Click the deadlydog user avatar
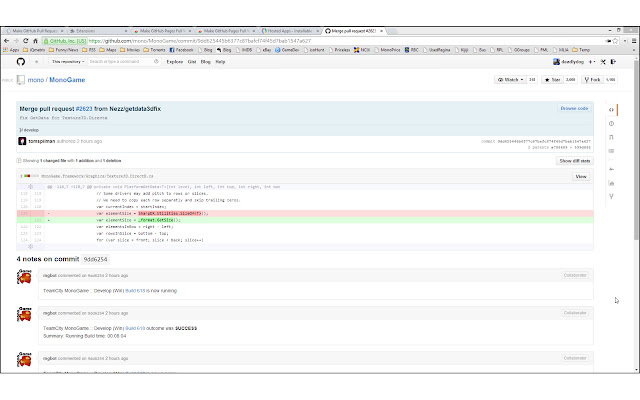The width and height of the screenshot is (640, 400). pos(556,62)
